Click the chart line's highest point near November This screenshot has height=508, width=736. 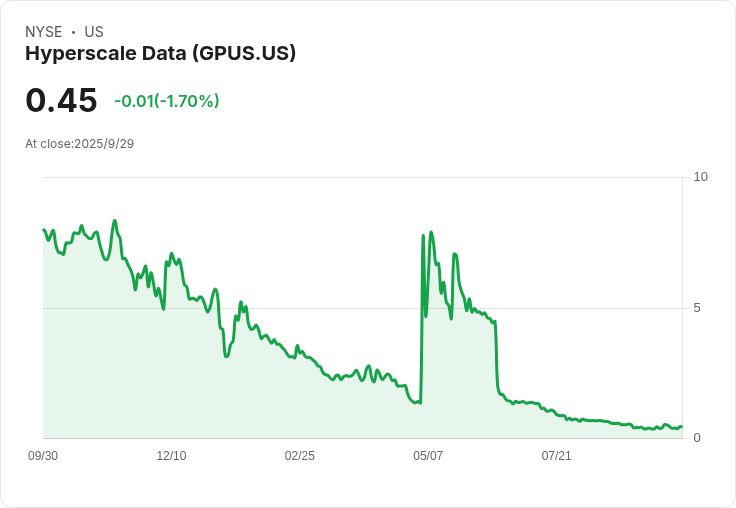(115, 221)
